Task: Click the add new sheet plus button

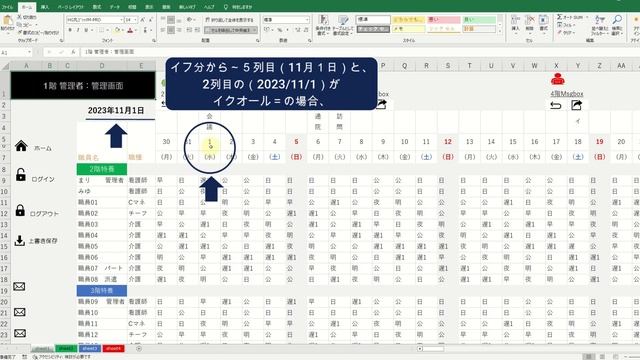Action: coord(139,349)
